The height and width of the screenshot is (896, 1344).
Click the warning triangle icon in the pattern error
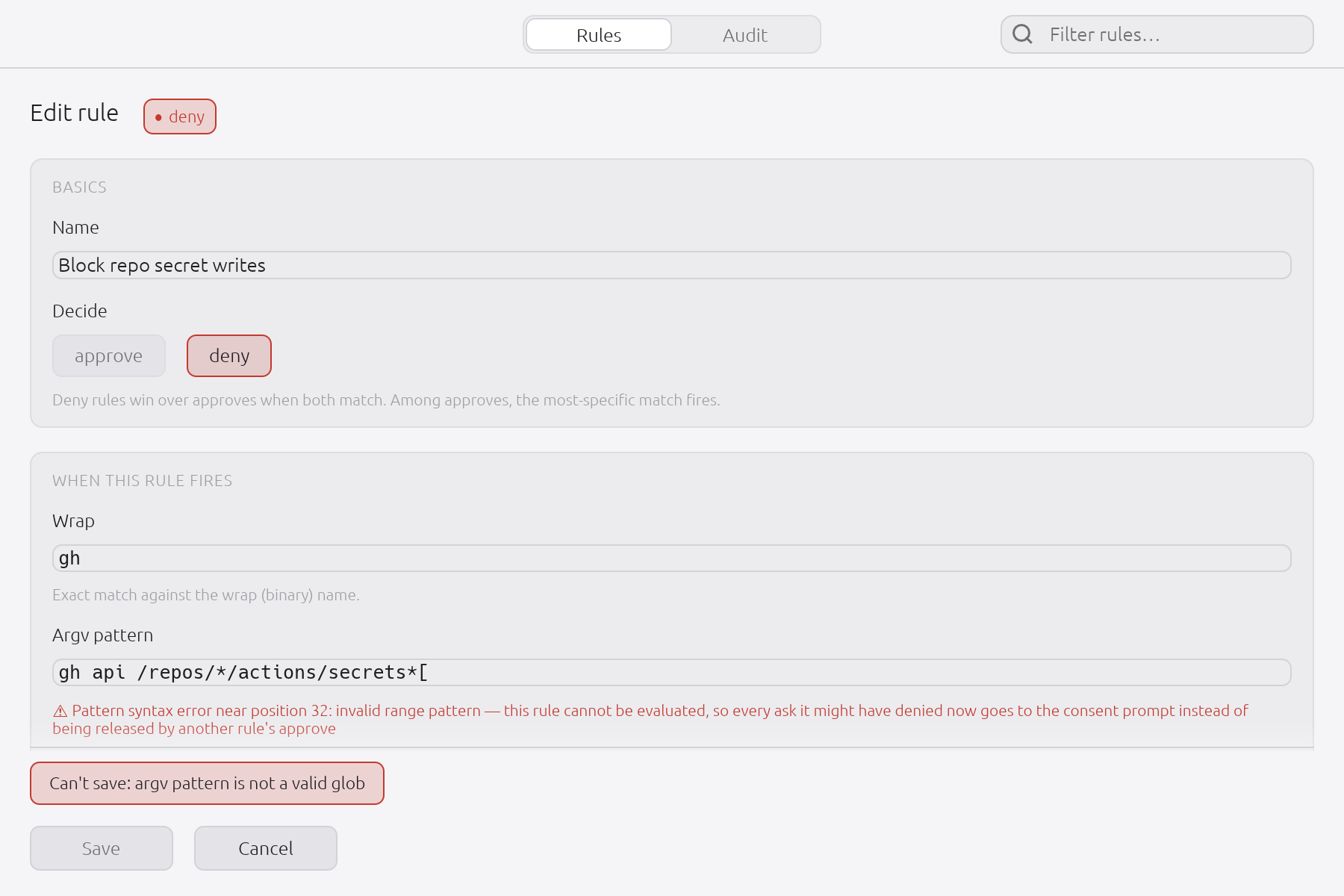point(60,712)
